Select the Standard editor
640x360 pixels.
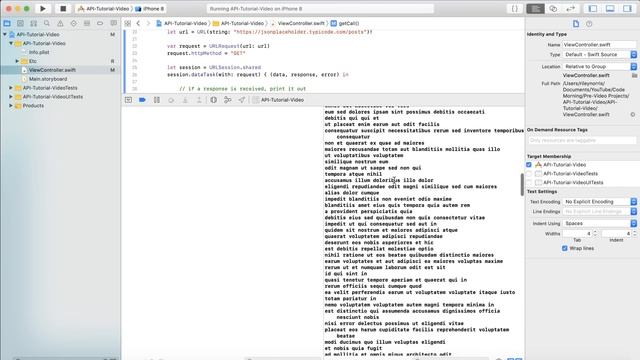point(535,9)
